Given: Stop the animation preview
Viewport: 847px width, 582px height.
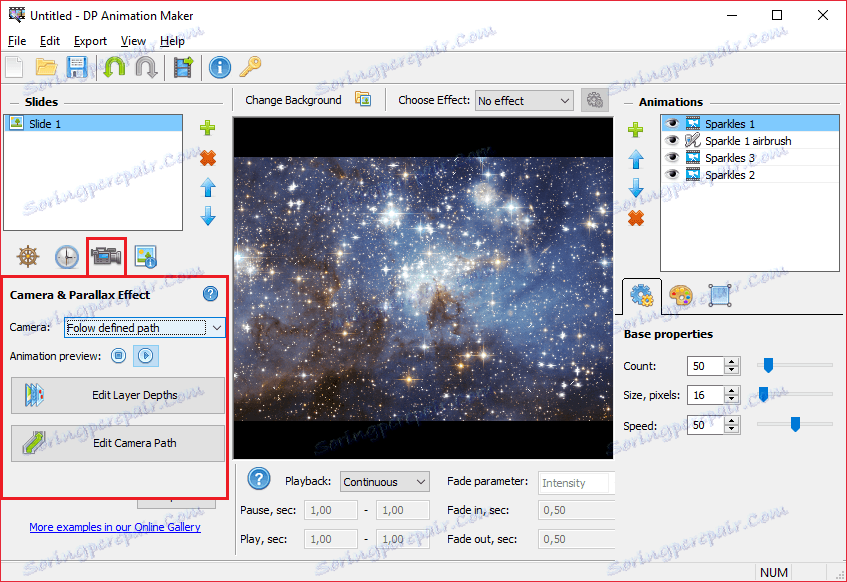Looking at the screenshot, I should [x=118, y=356].
